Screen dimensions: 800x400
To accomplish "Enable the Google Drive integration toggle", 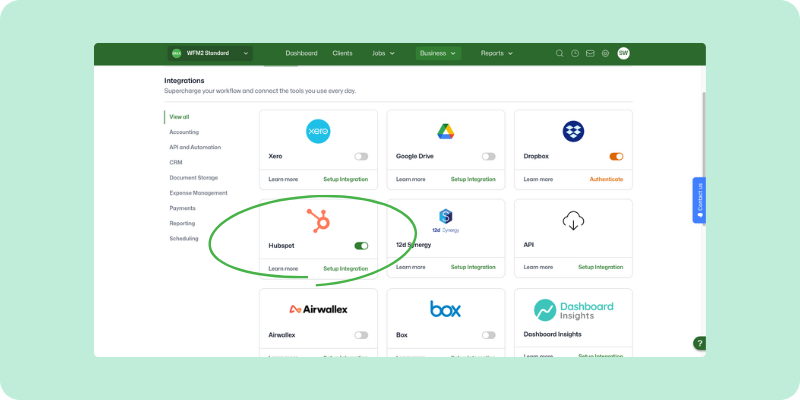I will 489,157.
